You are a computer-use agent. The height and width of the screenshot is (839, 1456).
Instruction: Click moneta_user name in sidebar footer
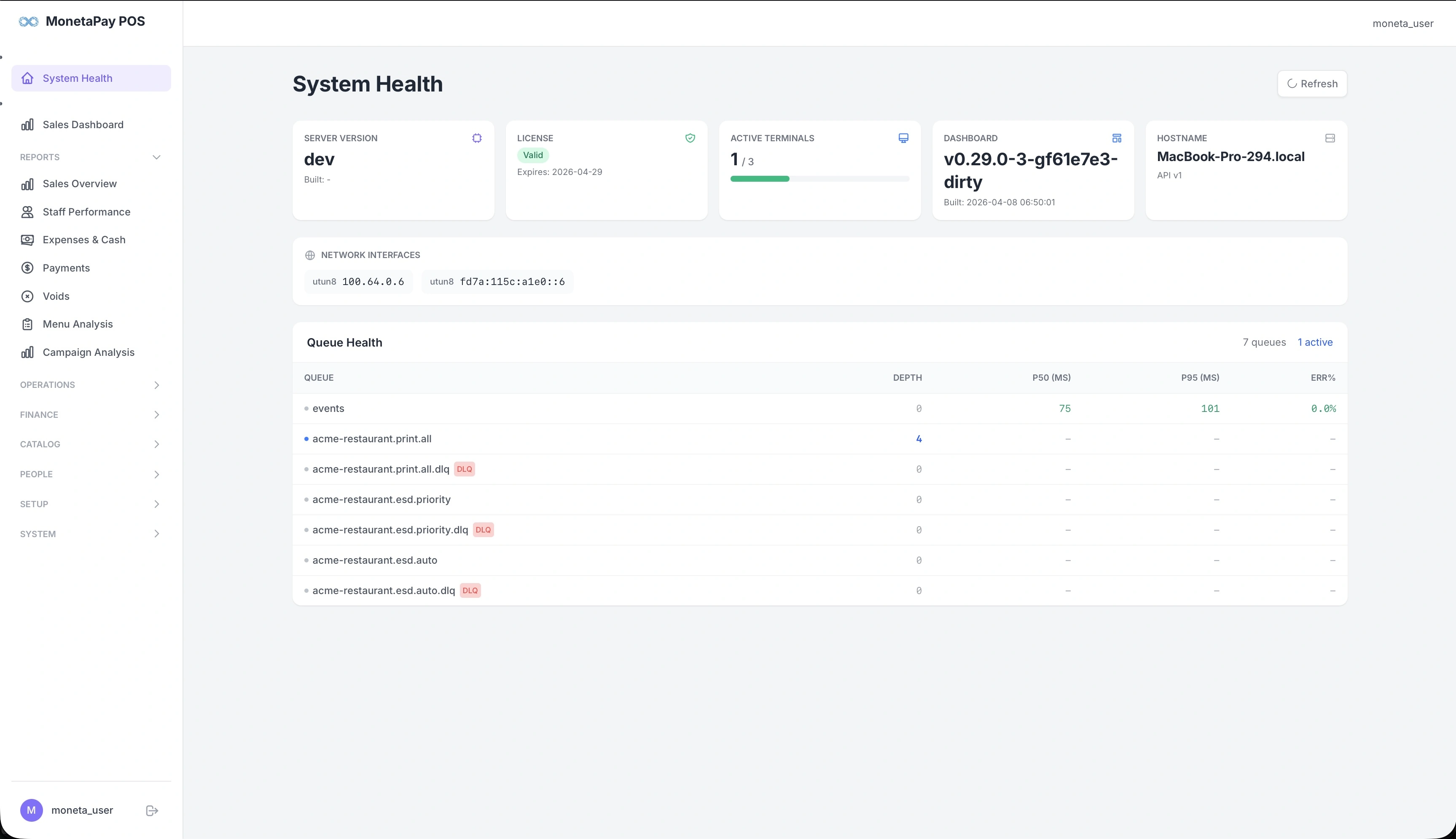82,810
